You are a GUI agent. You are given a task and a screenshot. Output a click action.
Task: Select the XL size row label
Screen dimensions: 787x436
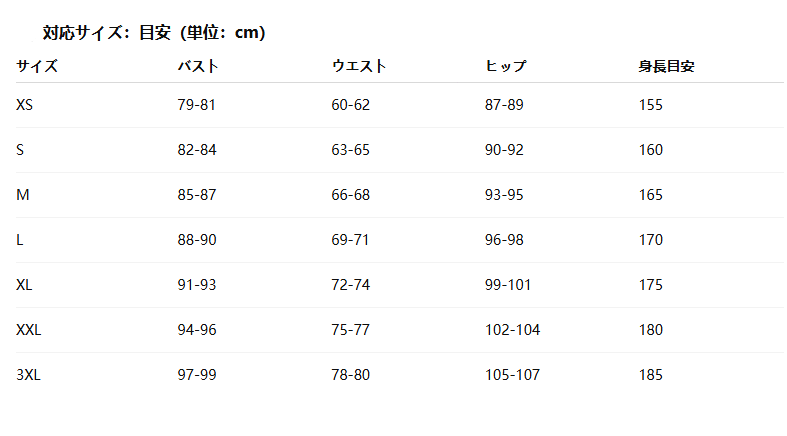coord(24,285)
